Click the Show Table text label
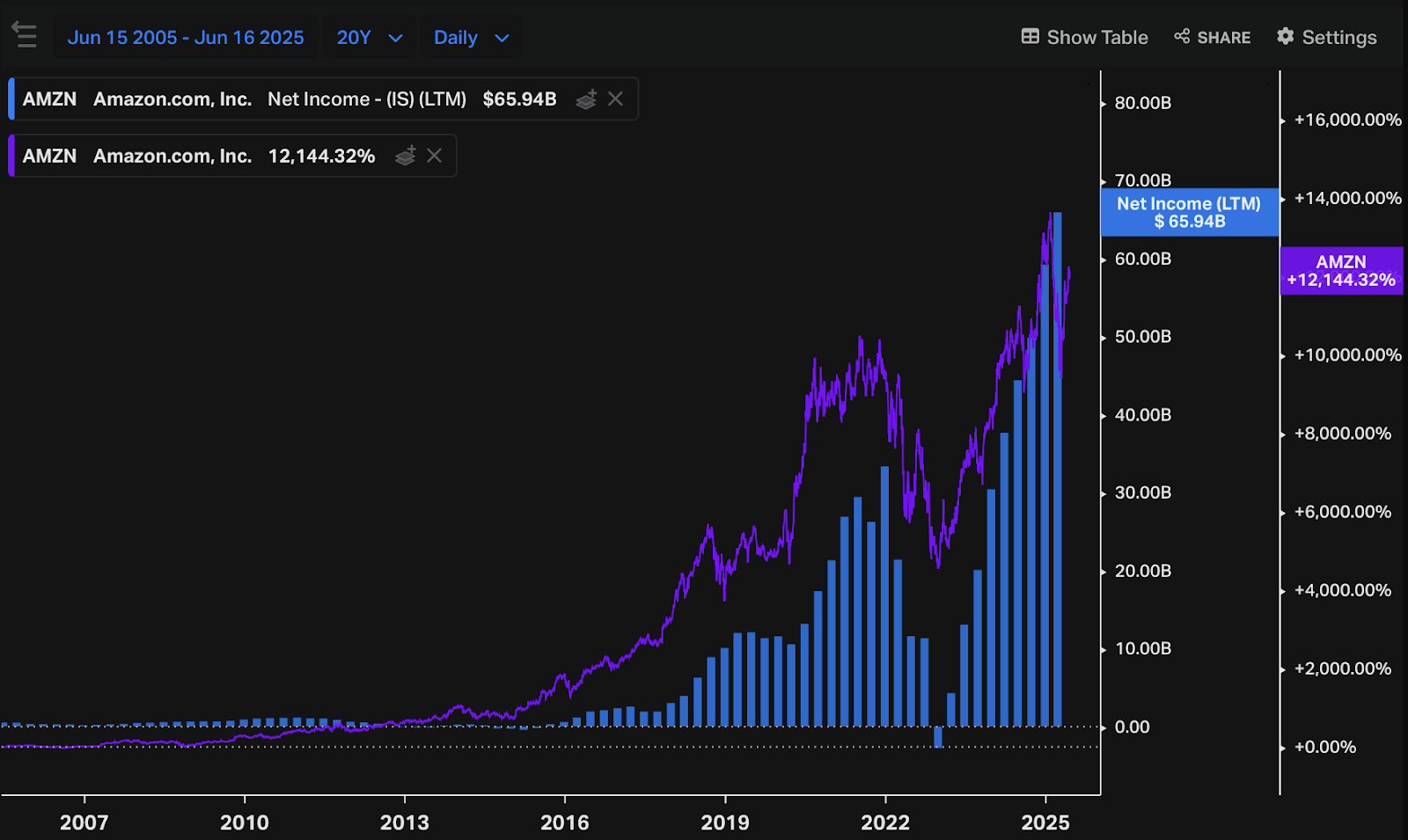Viewport: 1408px width, 840px height. (x=1097, y=37)
